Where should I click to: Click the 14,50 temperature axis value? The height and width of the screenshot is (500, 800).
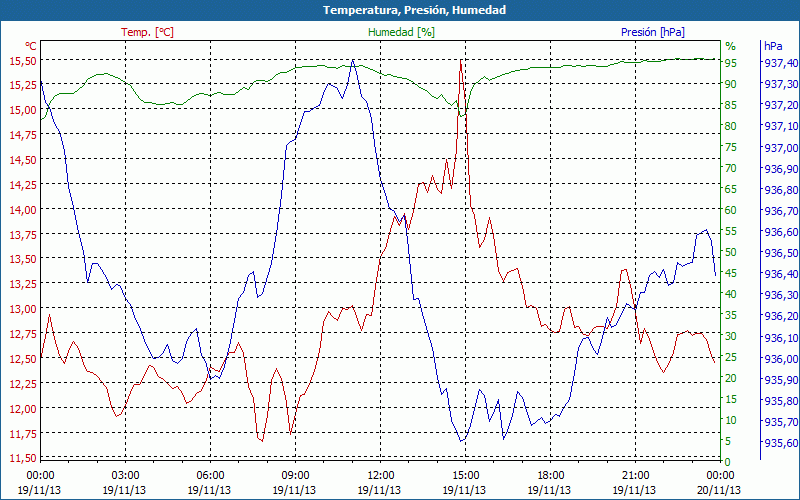[23, 160]
